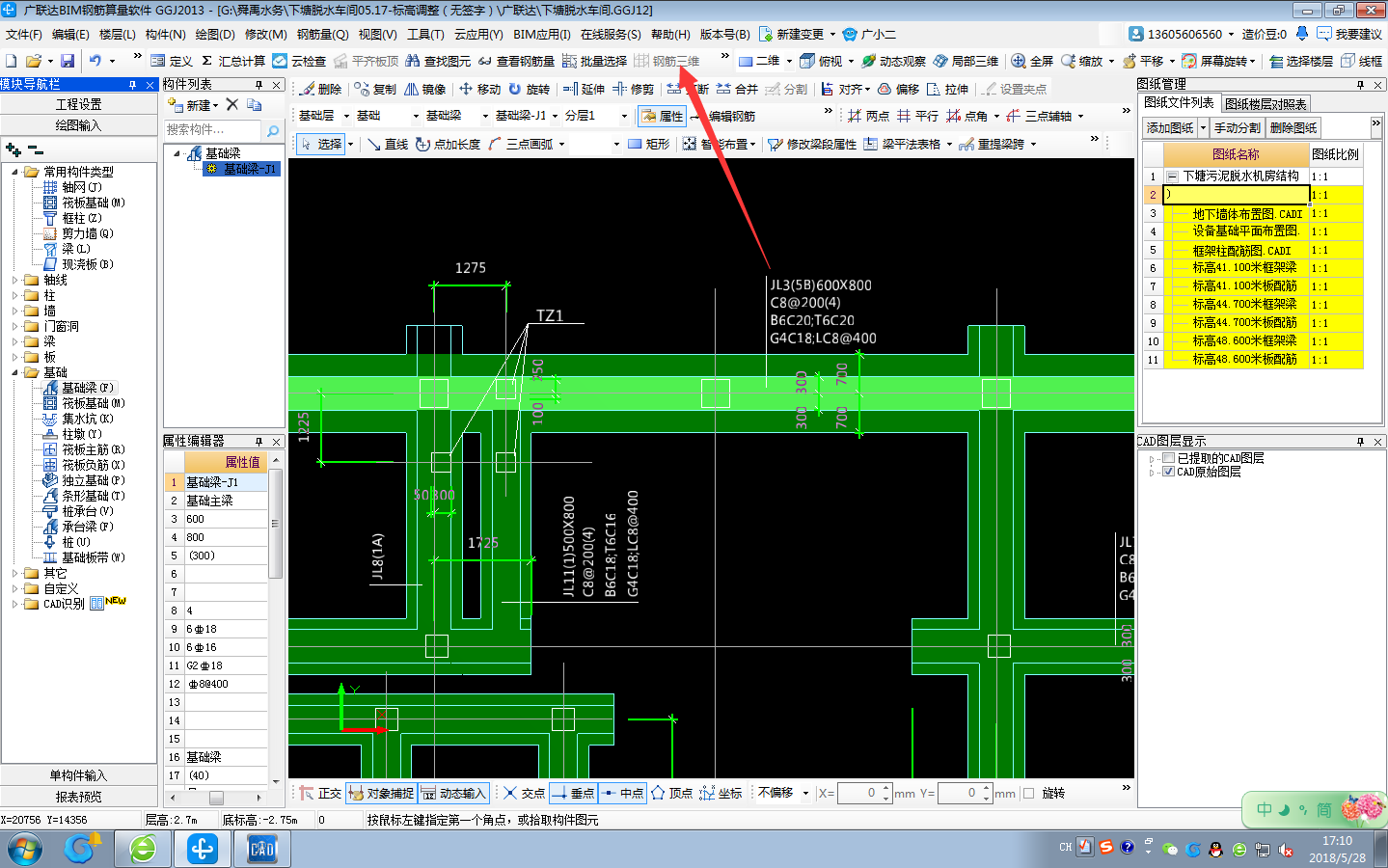Open the 工具(T) menu

pyautogui.click(x=425, y=34)
